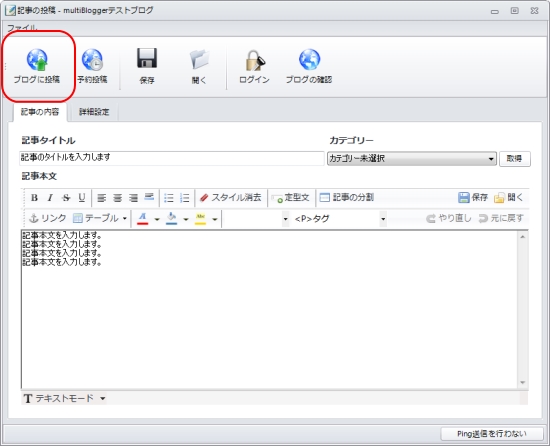Open the ファイル menu
This screenshot has height=446, width=550.
point(22,28)
